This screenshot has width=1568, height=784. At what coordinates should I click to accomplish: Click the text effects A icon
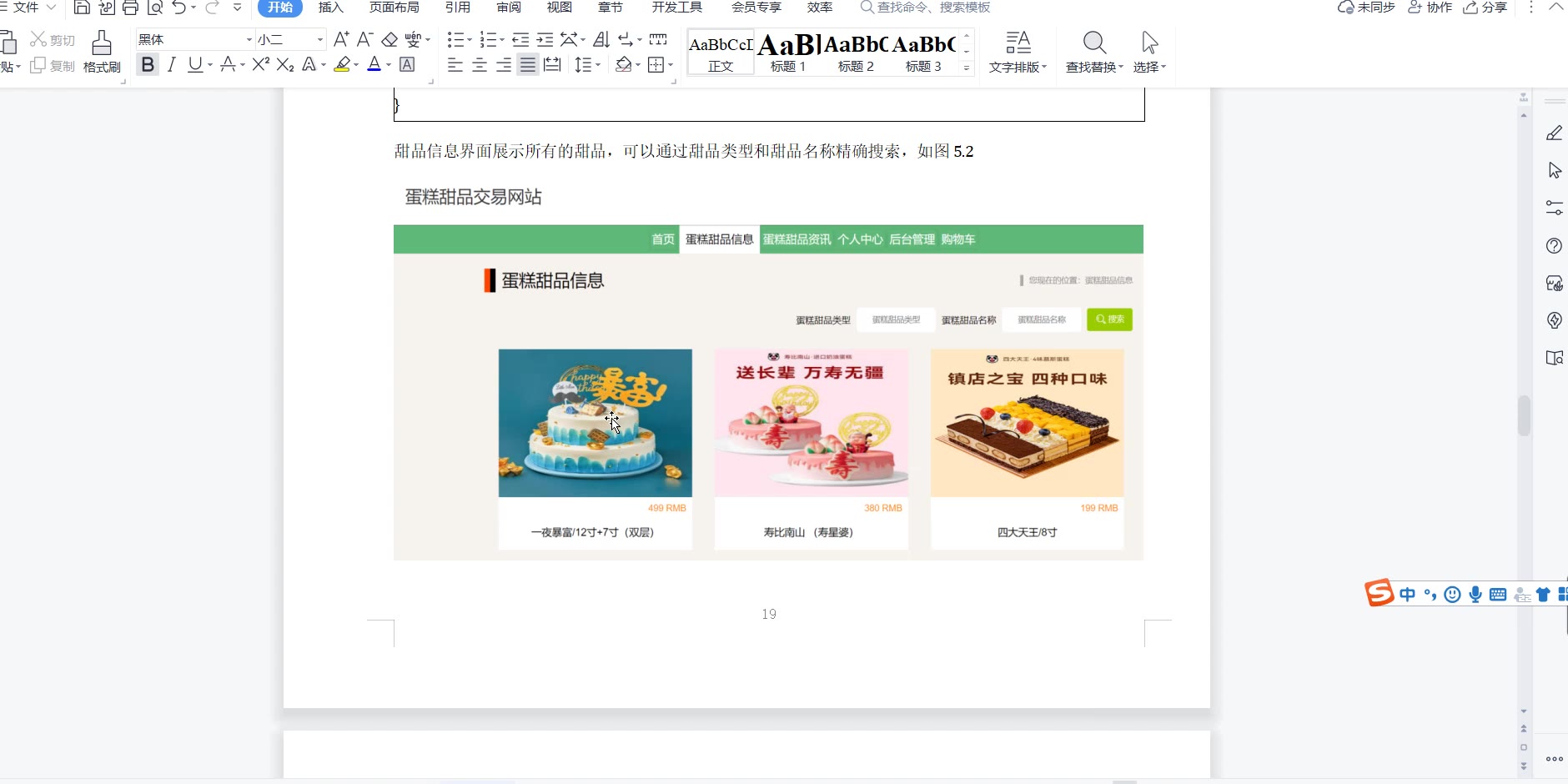point(309,64)
